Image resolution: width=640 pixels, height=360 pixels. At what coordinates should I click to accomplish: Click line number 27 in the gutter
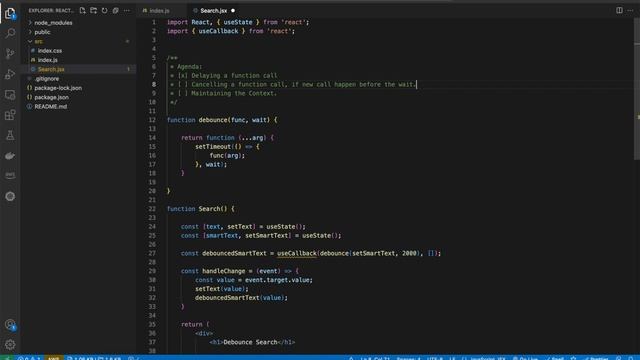click(152, 253)
